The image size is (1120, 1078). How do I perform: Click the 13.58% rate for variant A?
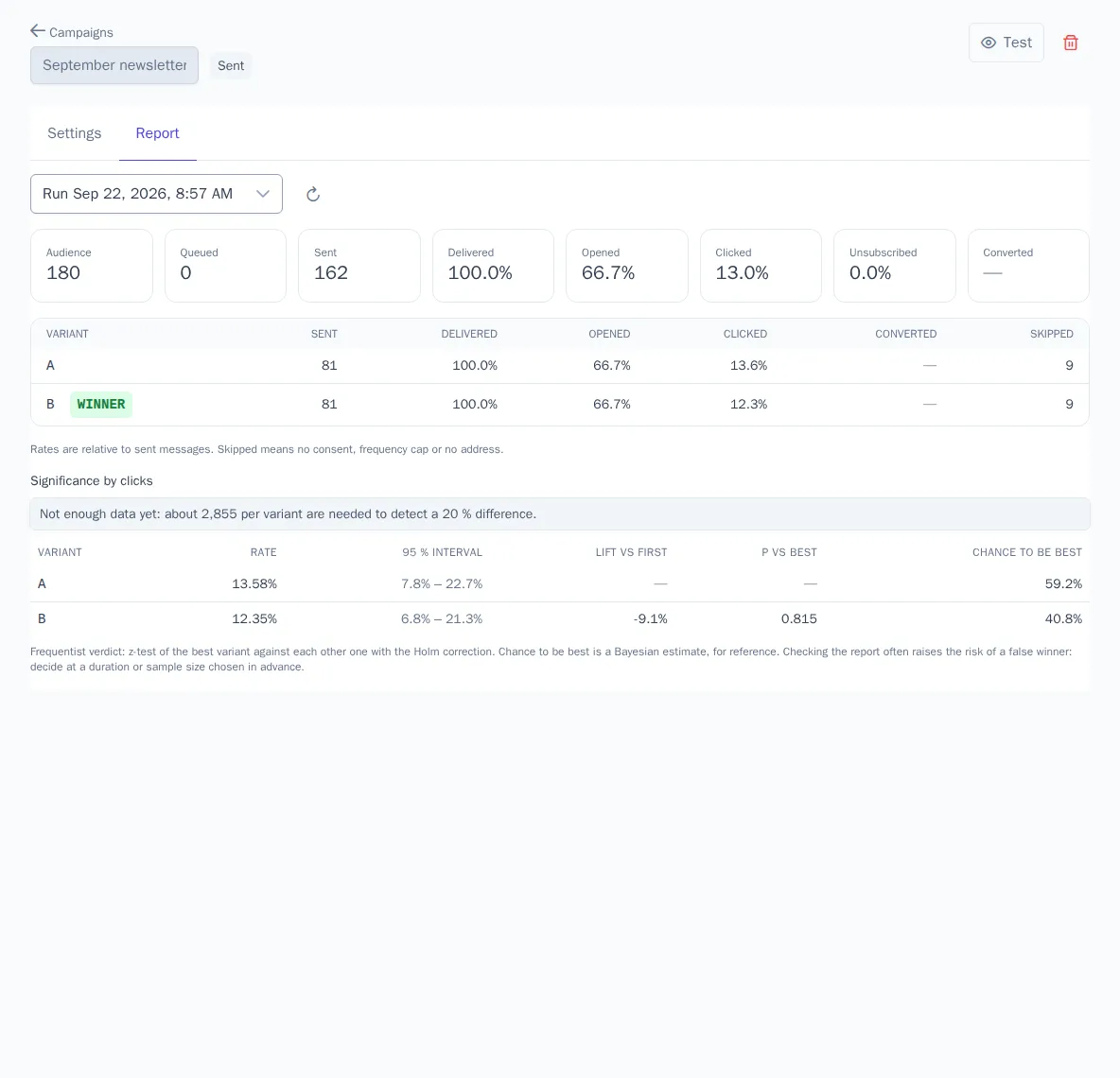tap(254, 584)
